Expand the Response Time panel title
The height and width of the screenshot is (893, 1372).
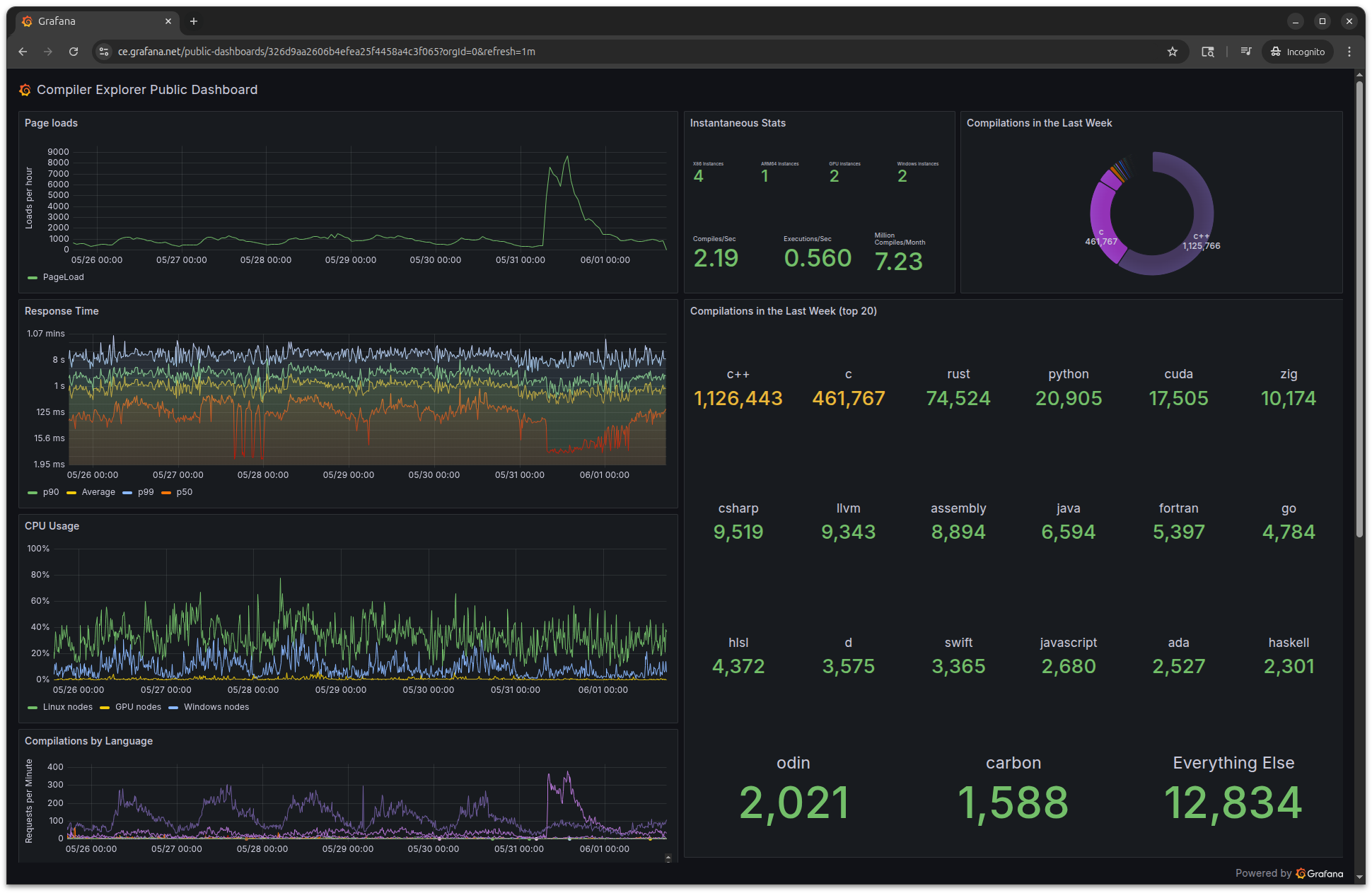point(62,311)
